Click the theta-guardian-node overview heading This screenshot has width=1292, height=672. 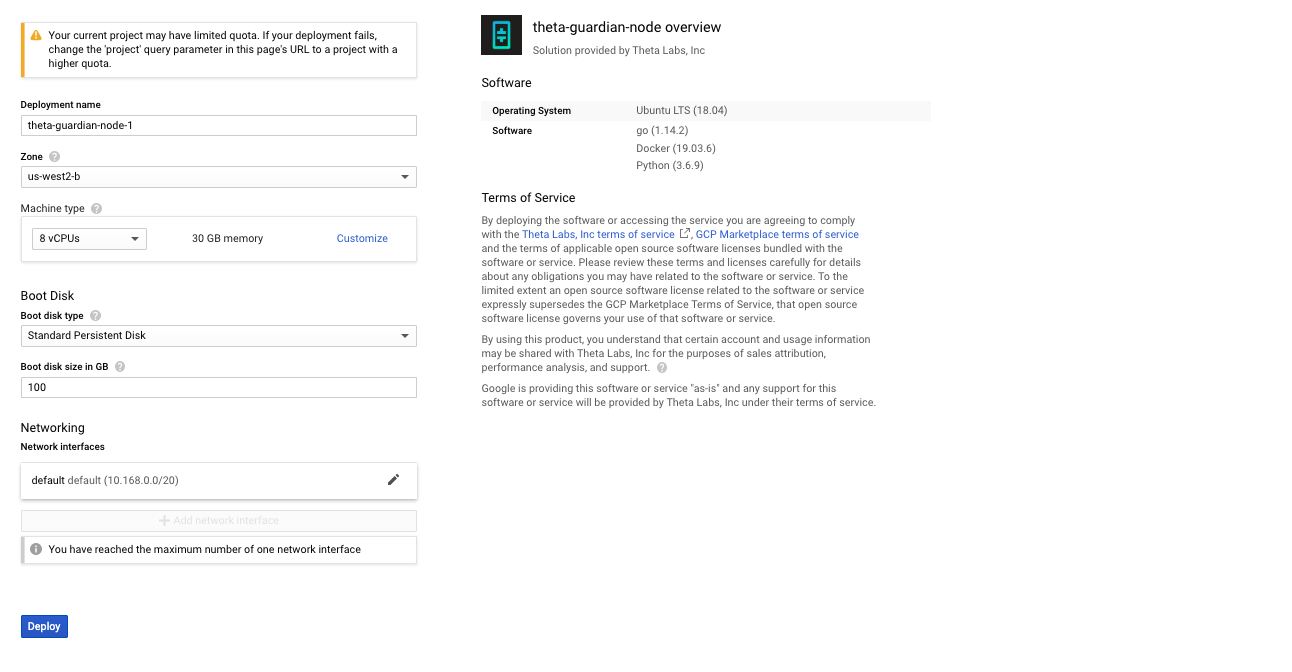coord(626,28)
